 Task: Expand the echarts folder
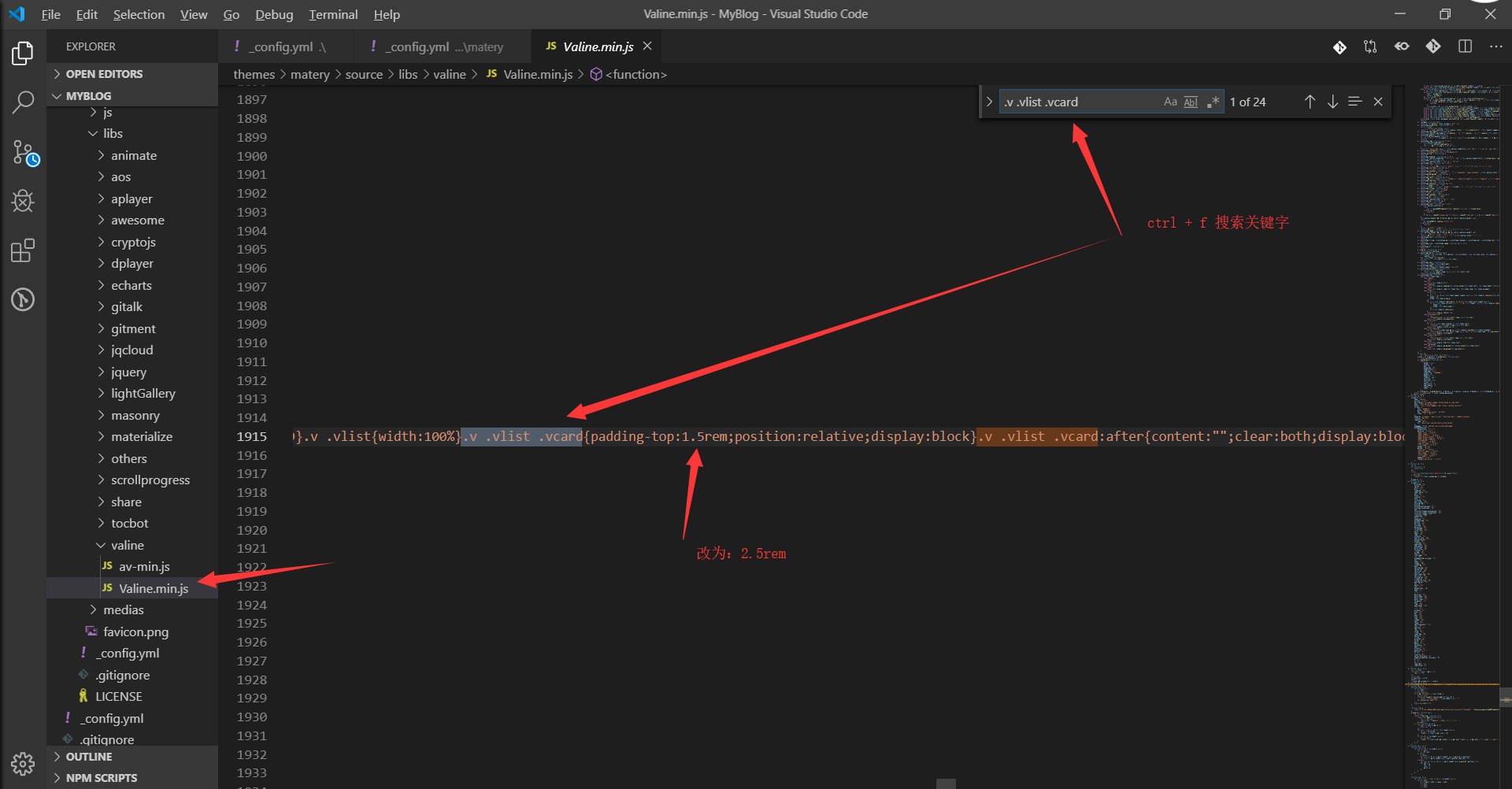coord(132,285)
